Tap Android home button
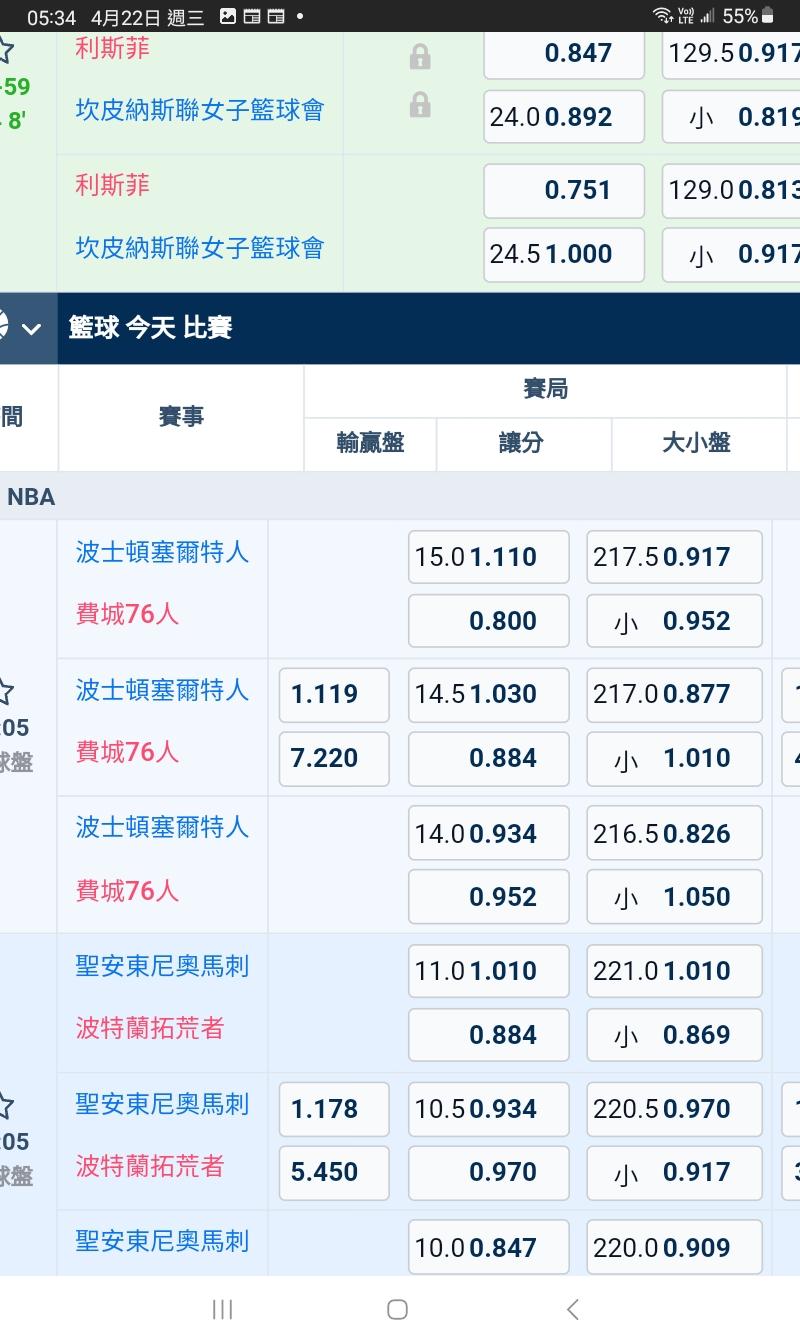Viewport: 800px width, 1340px height. (x=397, y=1309)
